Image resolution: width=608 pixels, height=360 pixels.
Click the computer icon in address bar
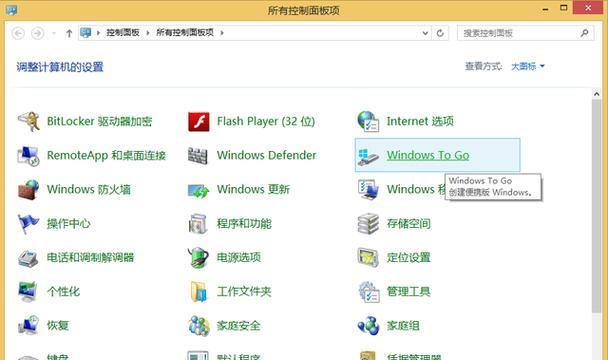pos(86,33)
